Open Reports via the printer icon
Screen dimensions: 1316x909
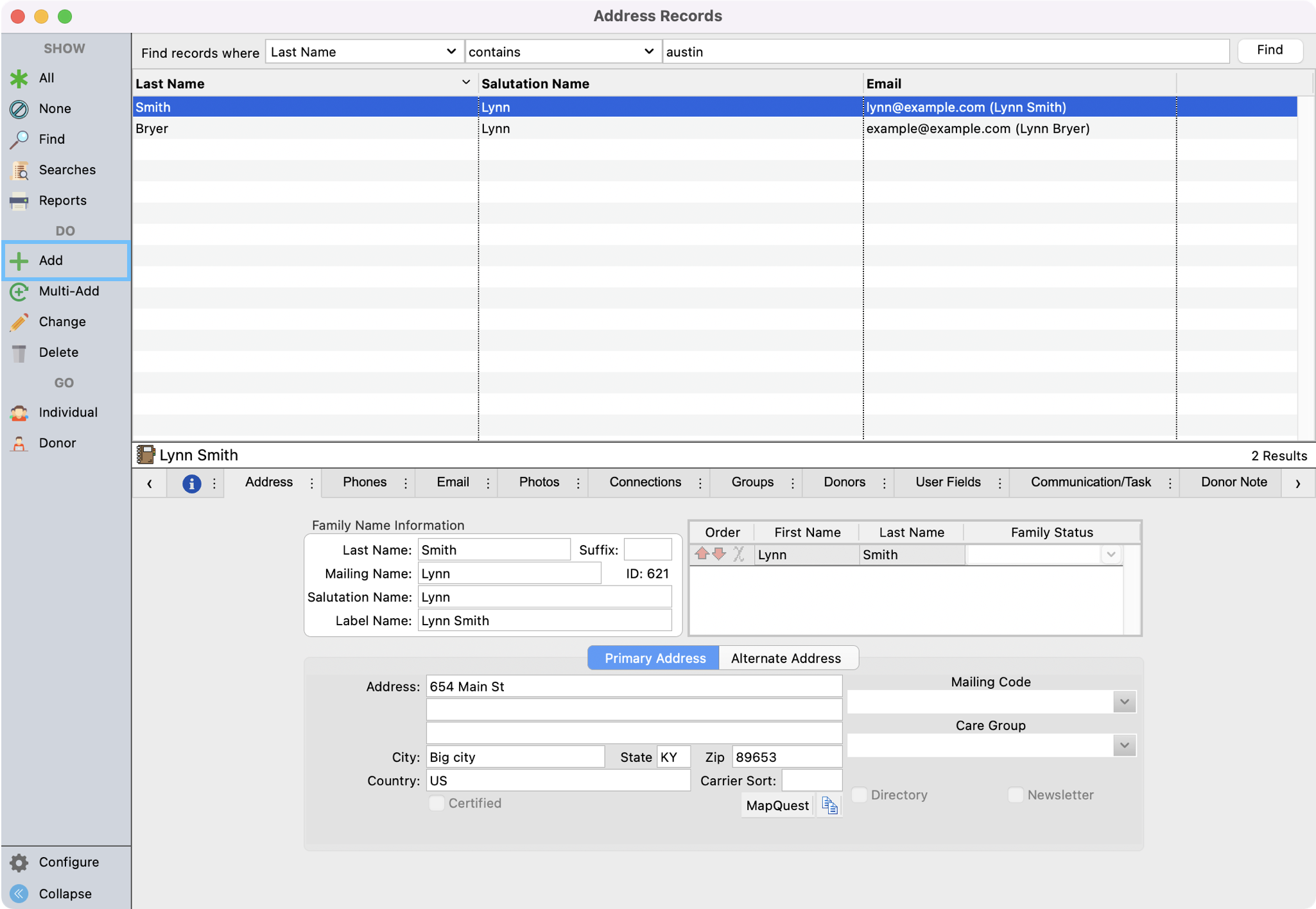coord(19,201)
